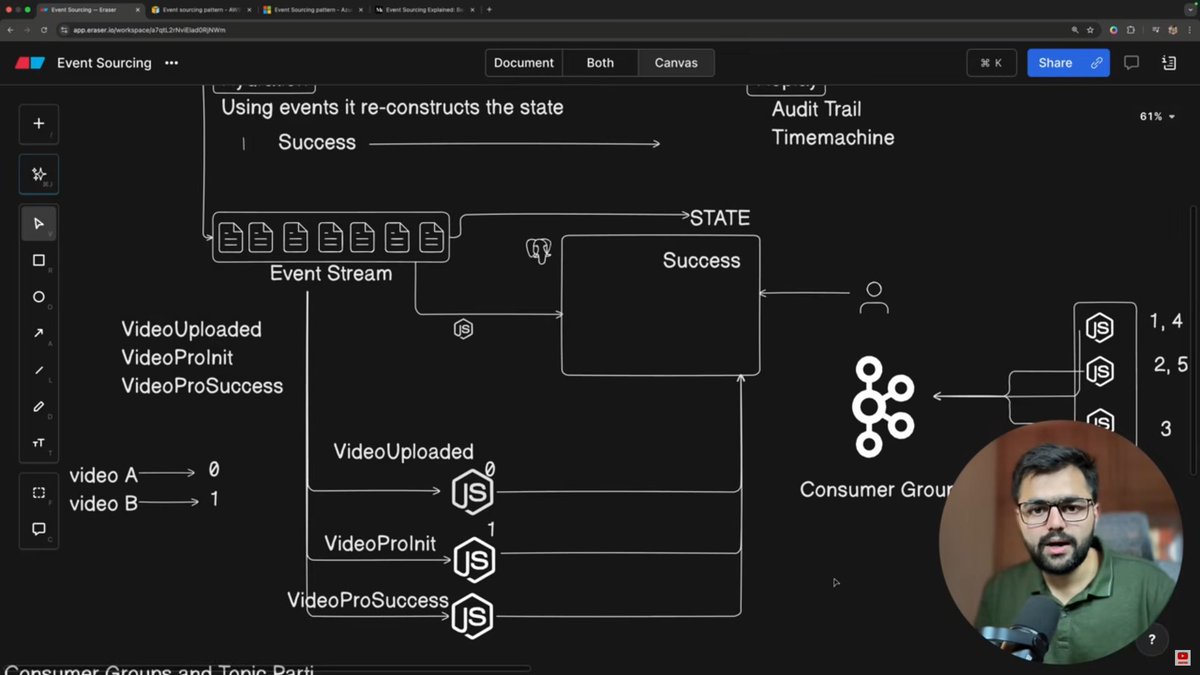The width and height of the screenshot is (1200, 675).
Task: Click the help question mark button
Action: coord(1152,639)
